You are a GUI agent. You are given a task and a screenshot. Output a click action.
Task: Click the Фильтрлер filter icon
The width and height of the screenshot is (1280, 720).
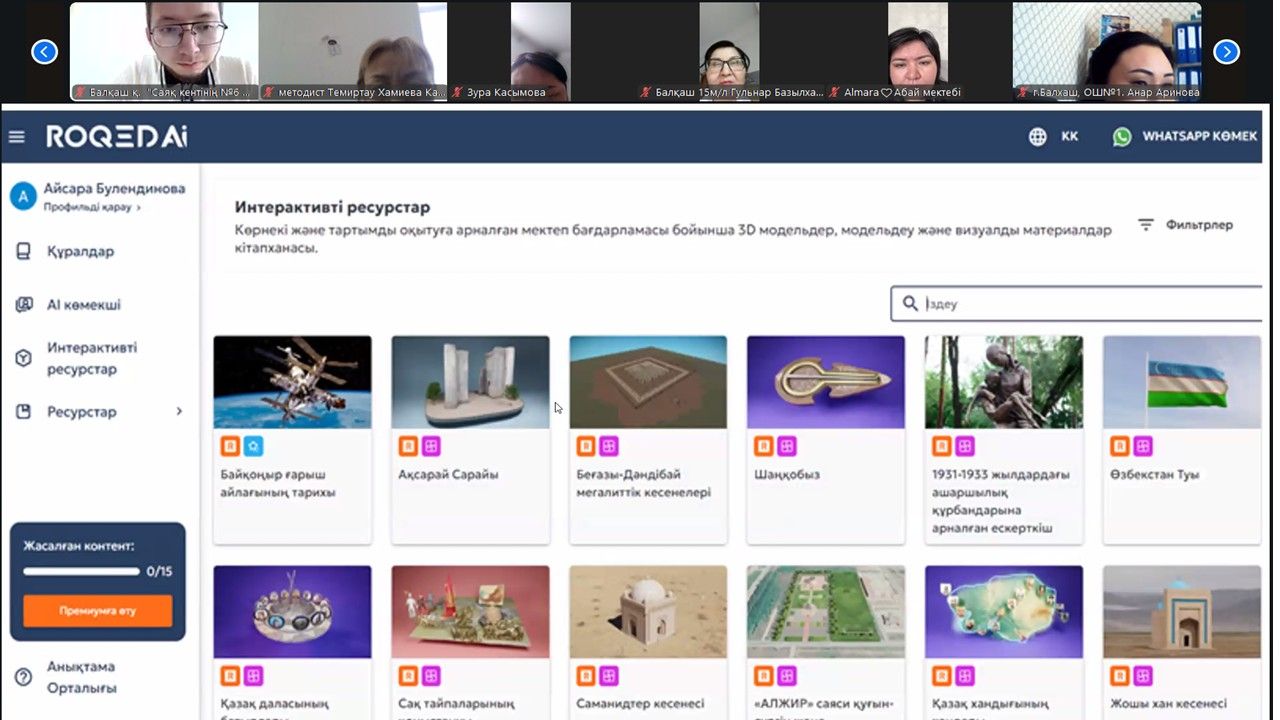[1146, 225]
